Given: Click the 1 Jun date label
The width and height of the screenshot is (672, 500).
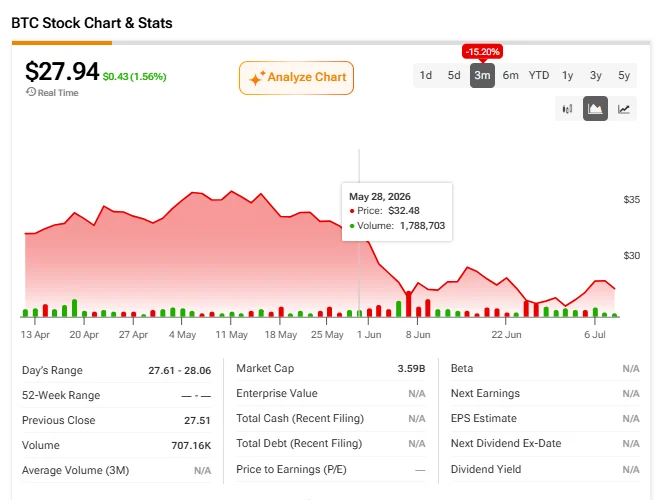Looking at the screenshot, I should click(369, 335).
